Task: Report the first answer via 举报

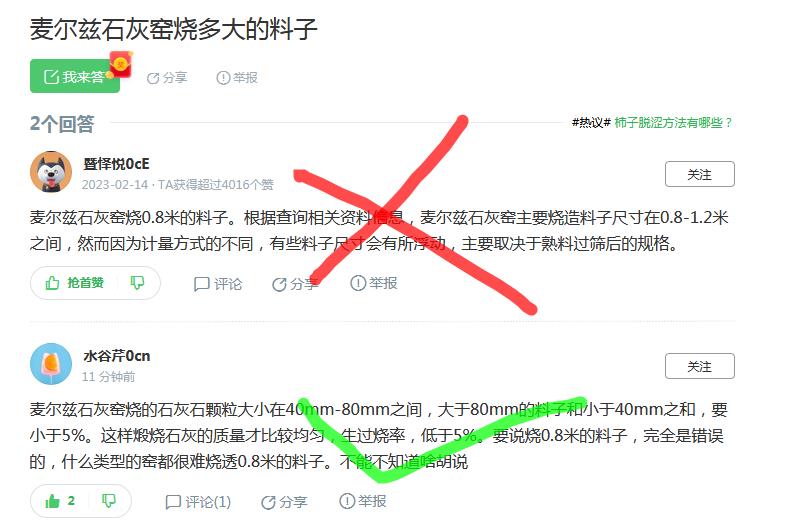Action: [374, 283]
